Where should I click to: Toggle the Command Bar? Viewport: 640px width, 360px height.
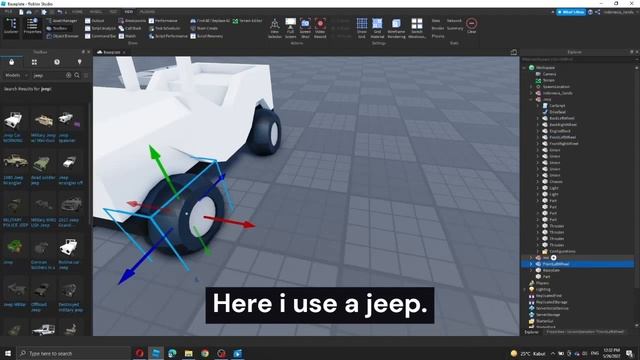pyautogui.click(x=100, y=36)
